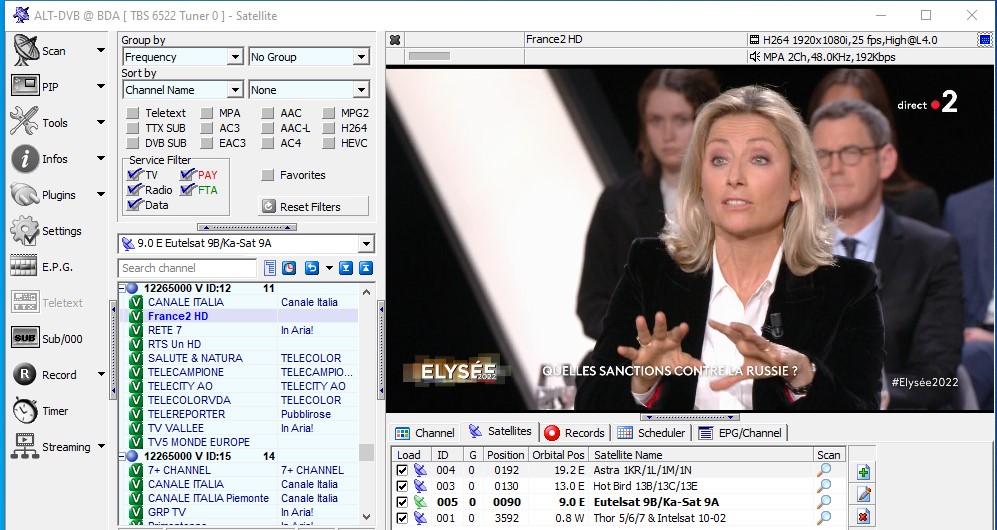The width and height of the screenshot is (997, 530).
Task: Collapse the 12265000 V ID:12 group
Action: pos(121,289)
